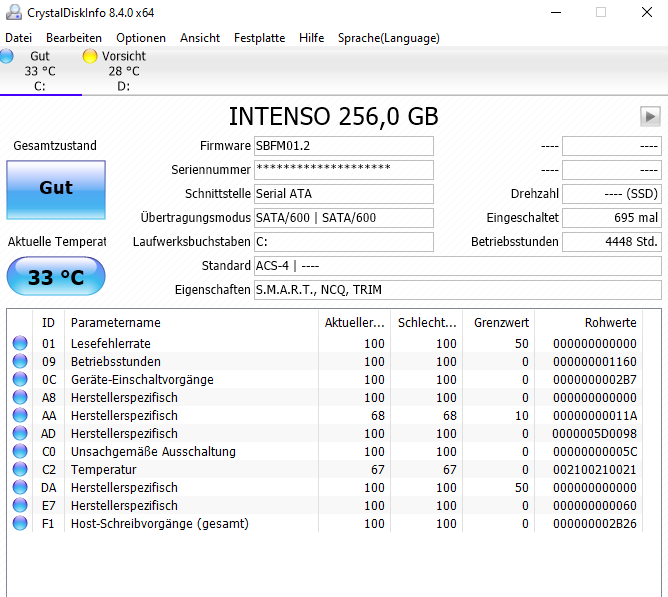Click status dot of AA row

click(20, 415)
